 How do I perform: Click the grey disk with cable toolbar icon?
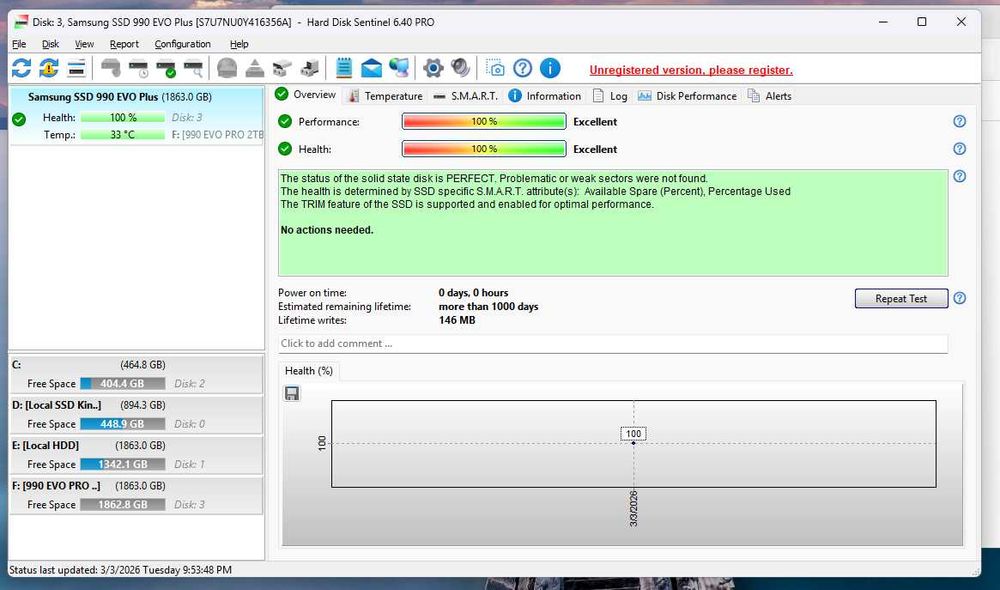(x=111, y=68)
